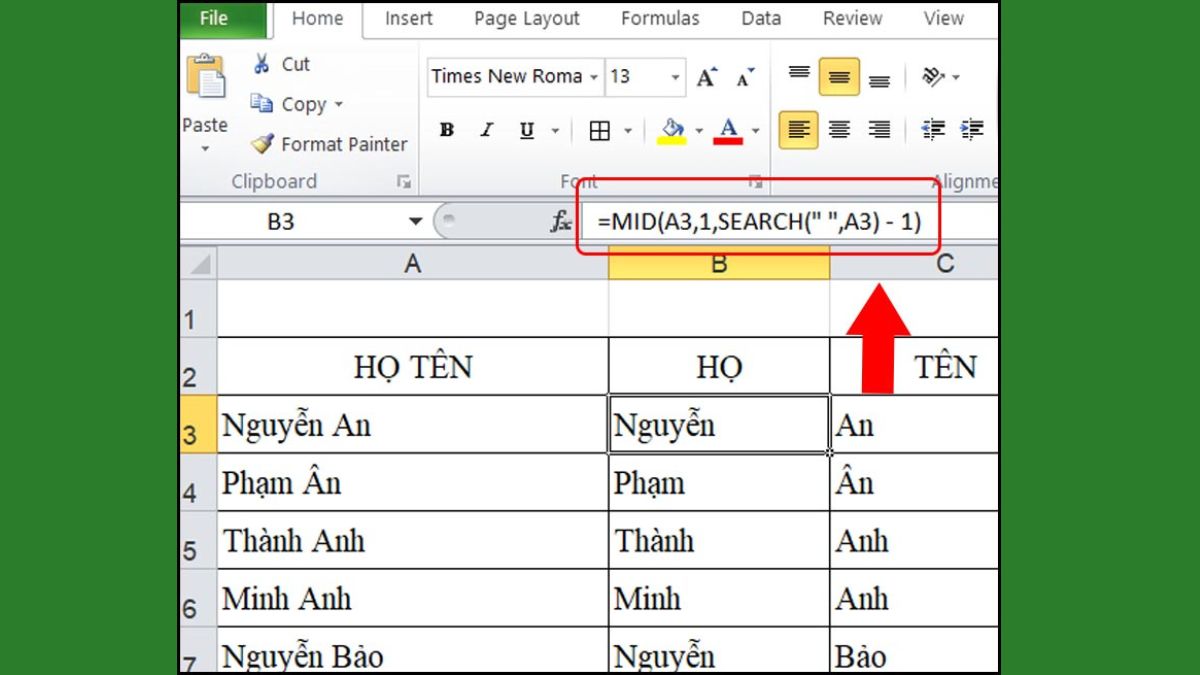Increase the cell indent

971,130
